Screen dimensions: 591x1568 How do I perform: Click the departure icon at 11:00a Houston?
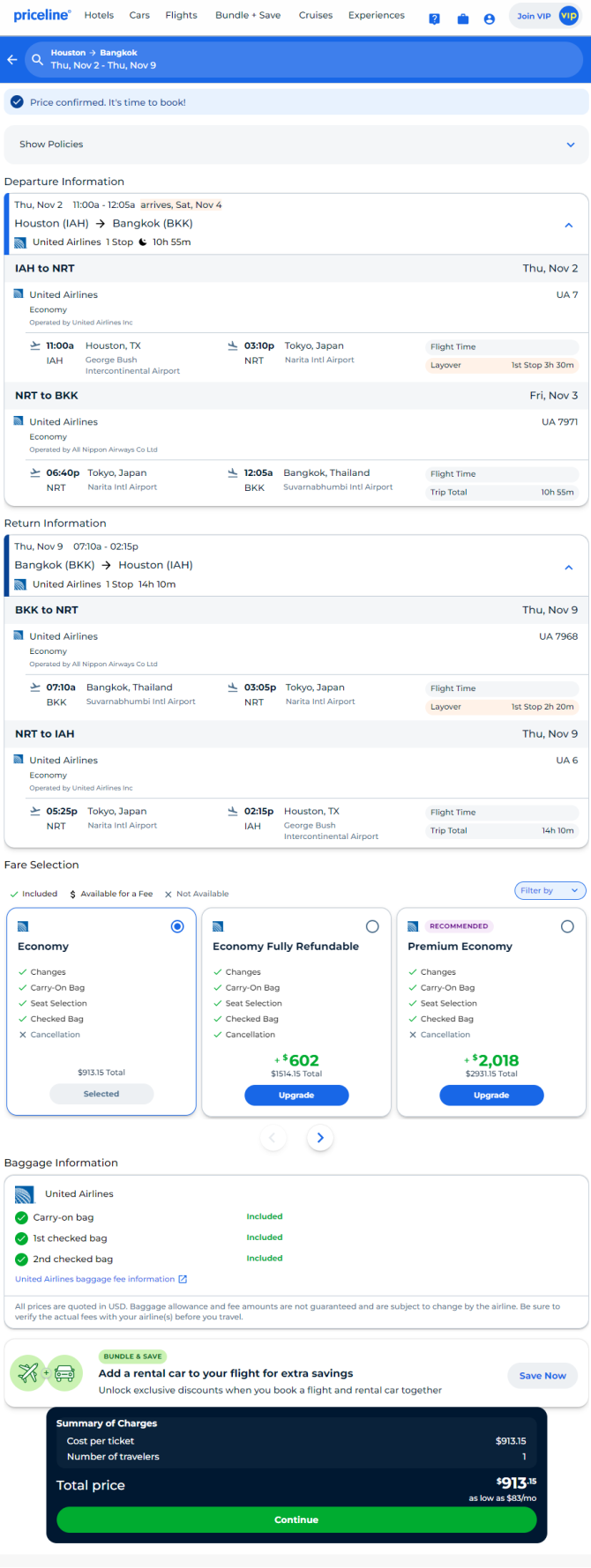pyautogui.click(x=35, y=346)
